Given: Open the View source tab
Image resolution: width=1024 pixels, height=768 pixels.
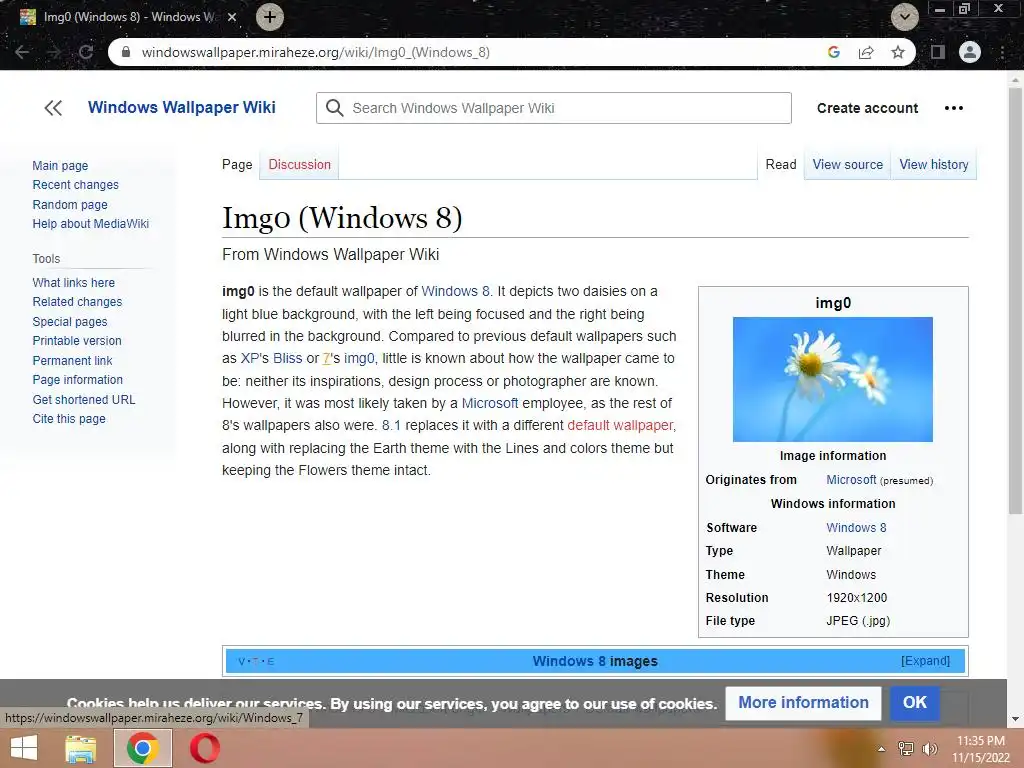Looking at the screenshot, I should click(848, 165).
